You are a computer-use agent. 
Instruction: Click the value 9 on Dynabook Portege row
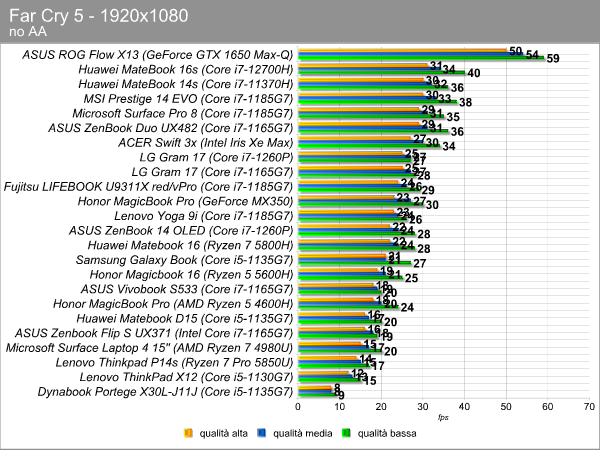[341, 396]
